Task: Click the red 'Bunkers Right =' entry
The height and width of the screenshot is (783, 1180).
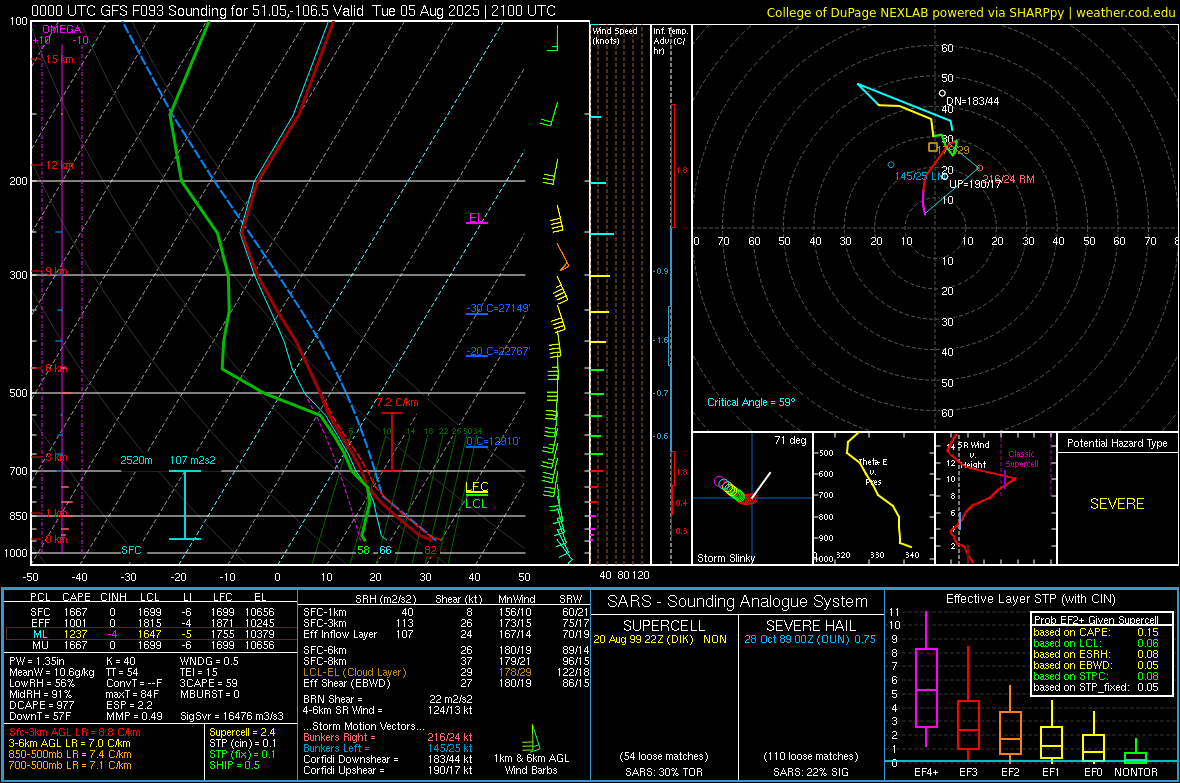Action: 388,737
